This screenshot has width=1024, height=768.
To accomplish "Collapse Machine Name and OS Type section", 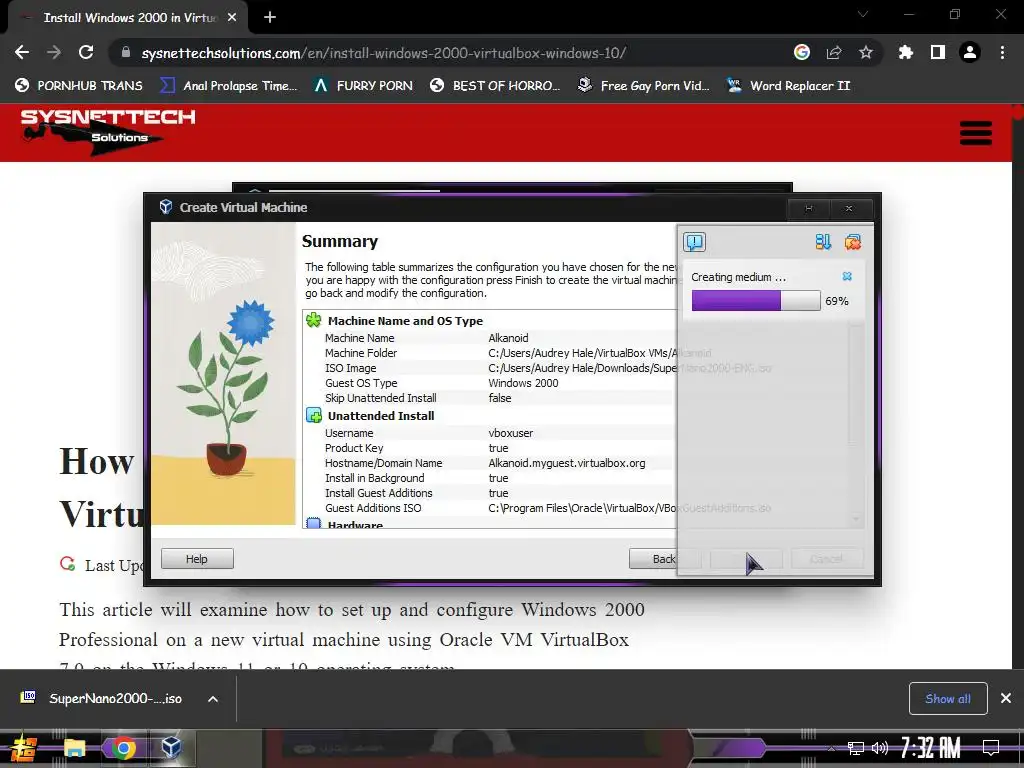I will 313,321.
